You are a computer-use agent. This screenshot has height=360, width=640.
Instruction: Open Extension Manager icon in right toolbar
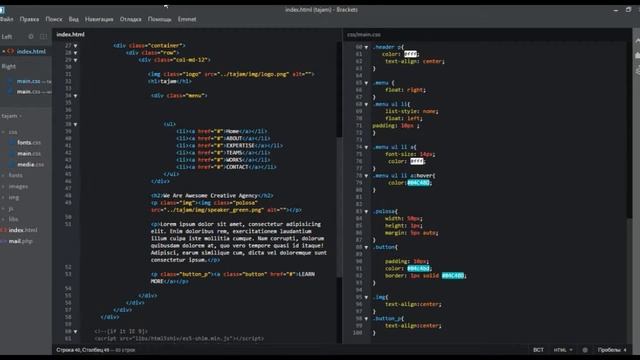click(x=637, y=56)
